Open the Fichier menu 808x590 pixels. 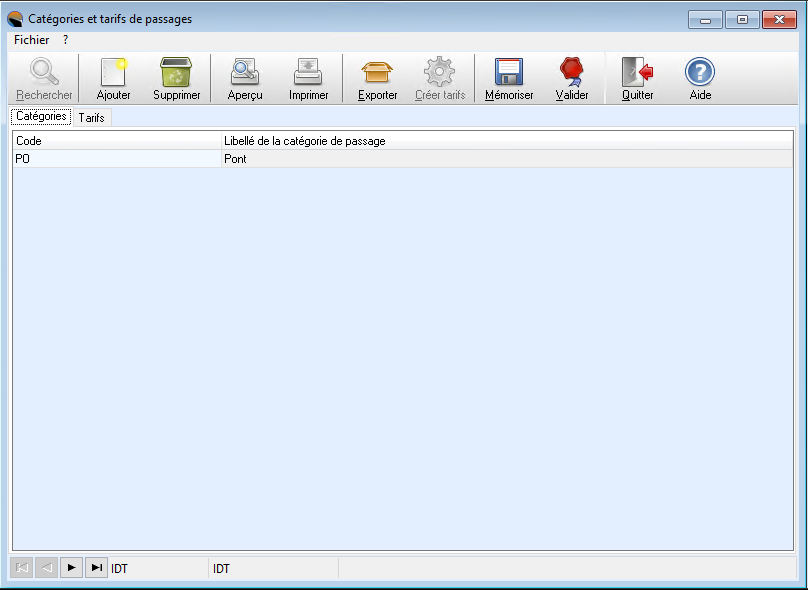point(31,40)
